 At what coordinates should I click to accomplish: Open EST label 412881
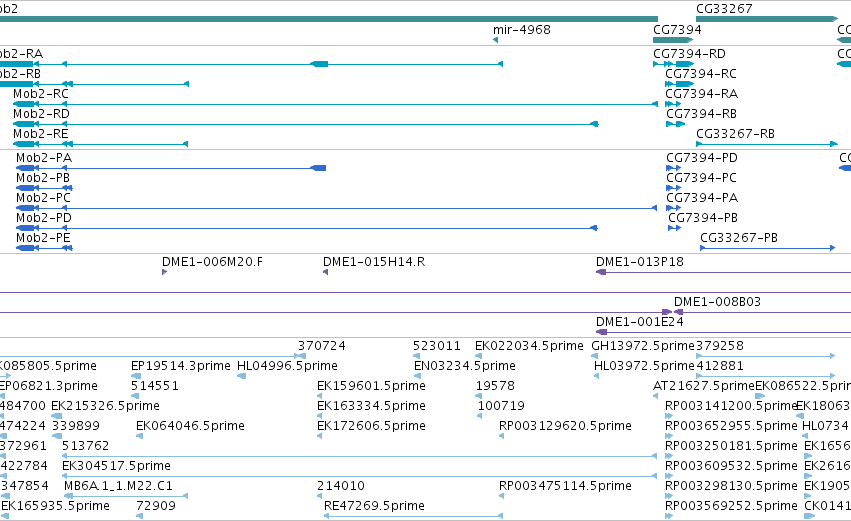[720, 366]
